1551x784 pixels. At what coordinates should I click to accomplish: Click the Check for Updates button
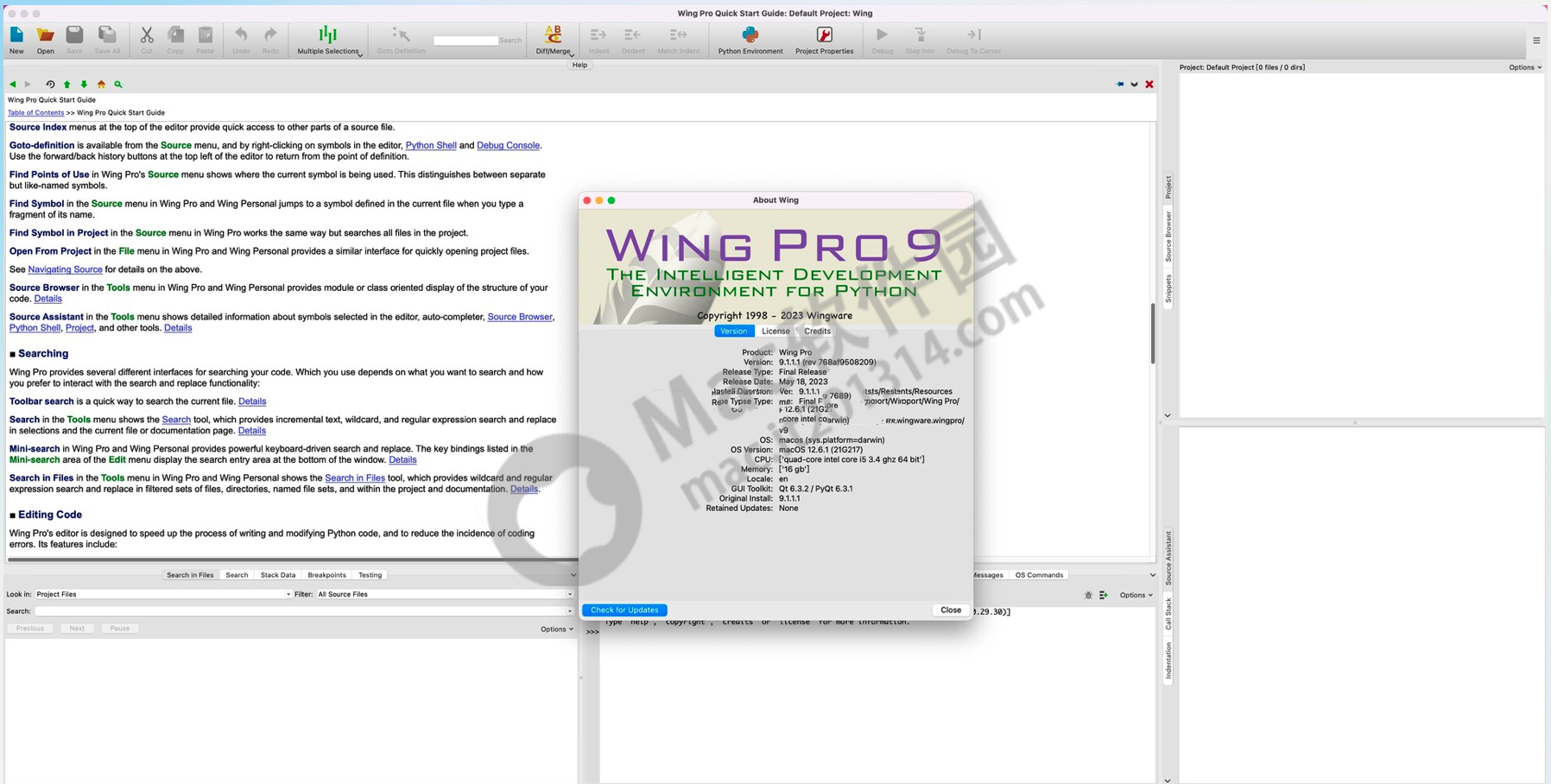[x=624, y=610]
